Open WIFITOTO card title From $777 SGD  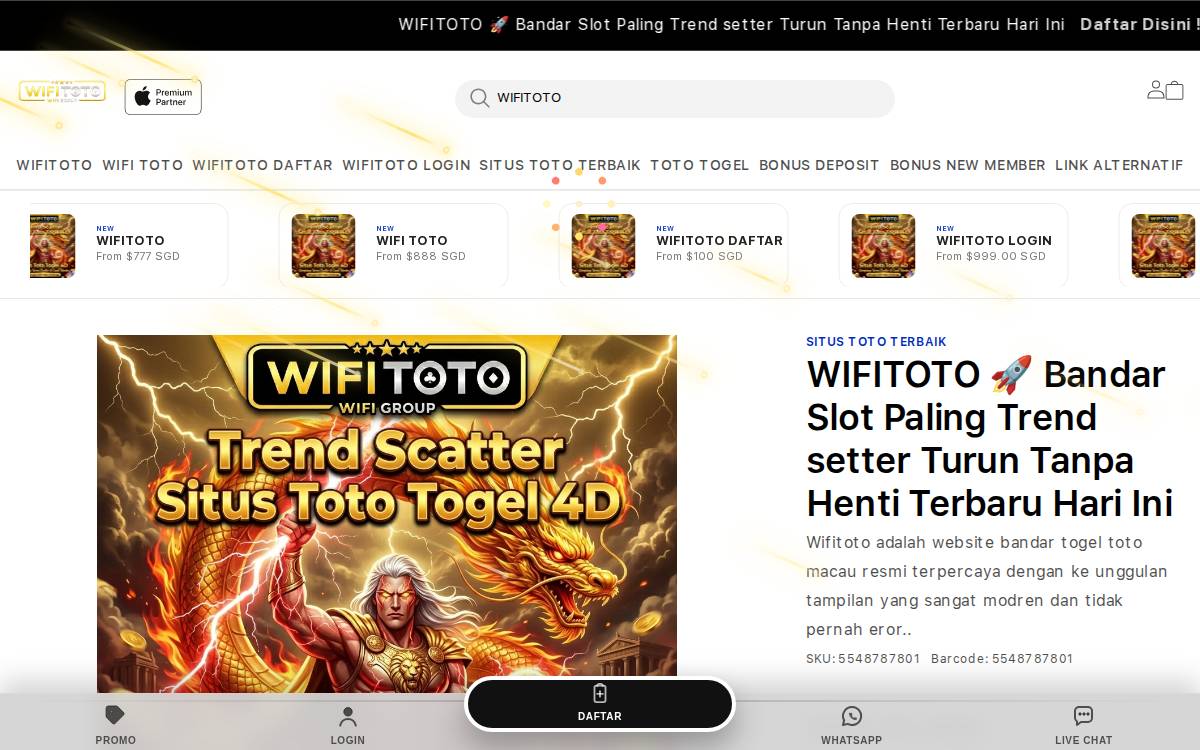click(130, 240)
